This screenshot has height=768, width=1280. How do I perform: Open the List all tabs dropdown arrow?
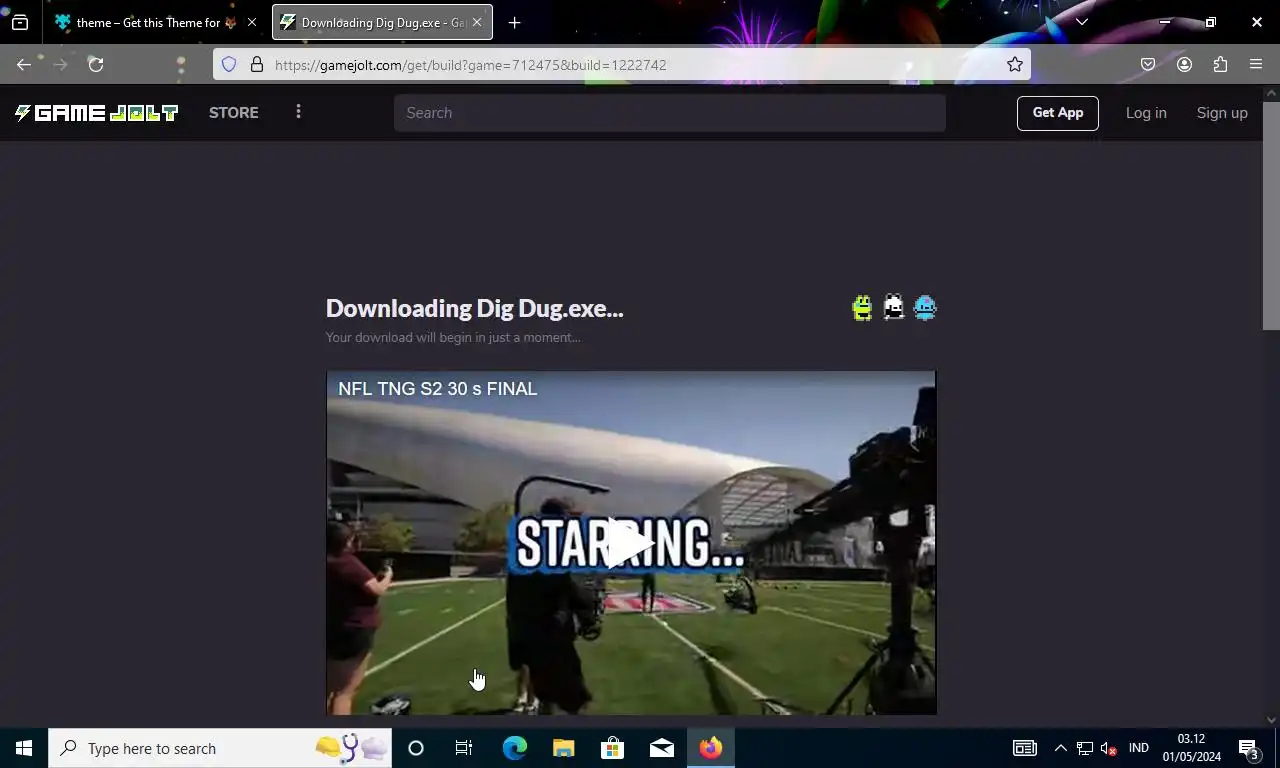click(x=1081, y=22)
